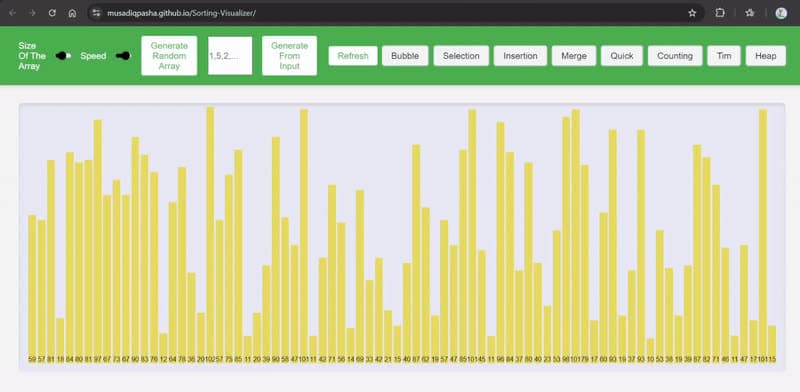Click Generate From Input button

click(289, 56)
